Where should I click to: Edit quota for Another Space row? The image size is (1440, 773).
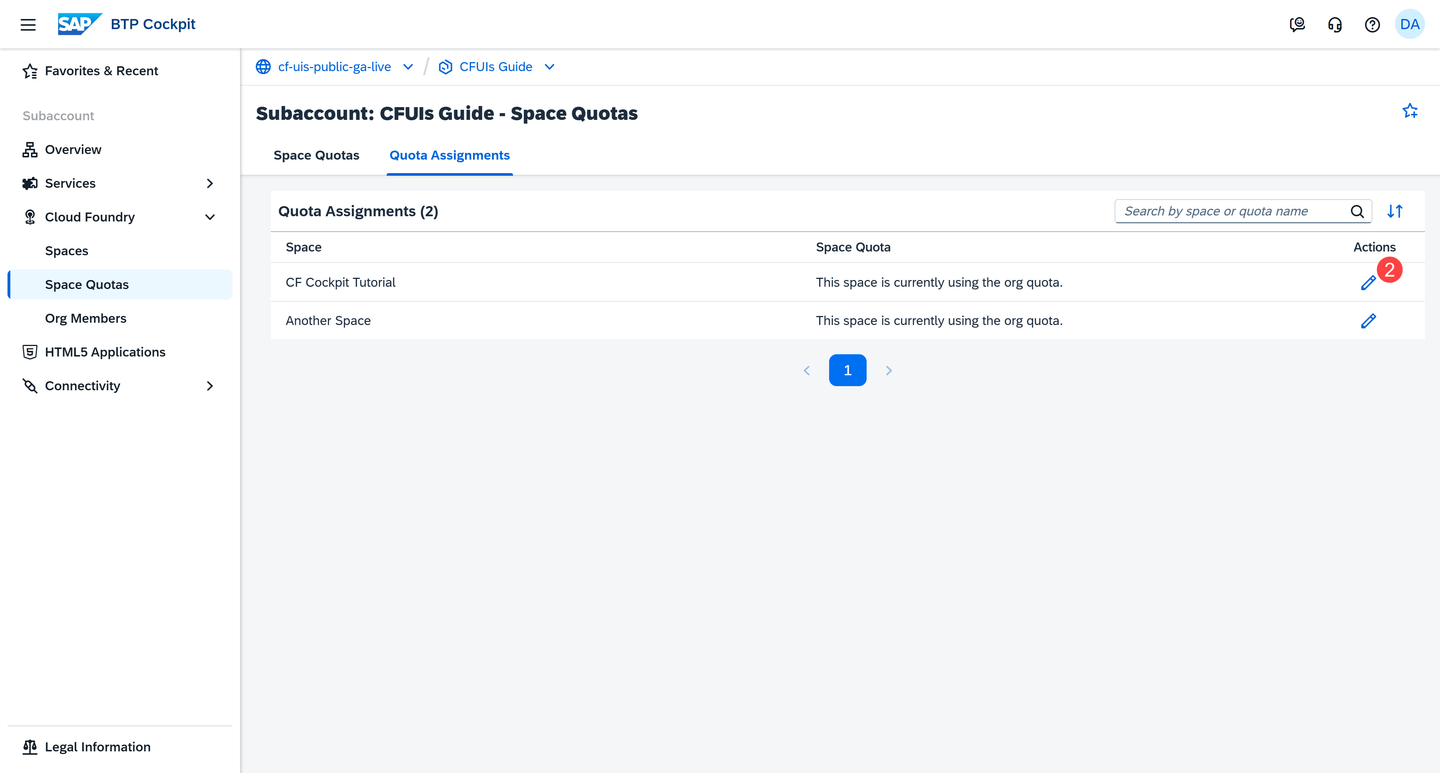click(x=1368, y=321)
